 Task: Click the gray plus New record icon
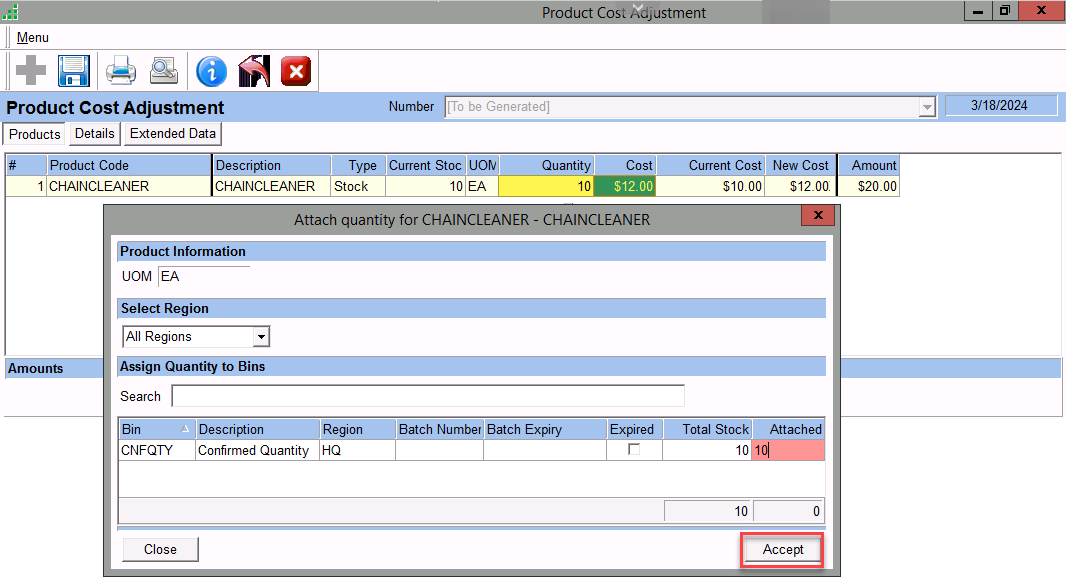coord(31,71)
